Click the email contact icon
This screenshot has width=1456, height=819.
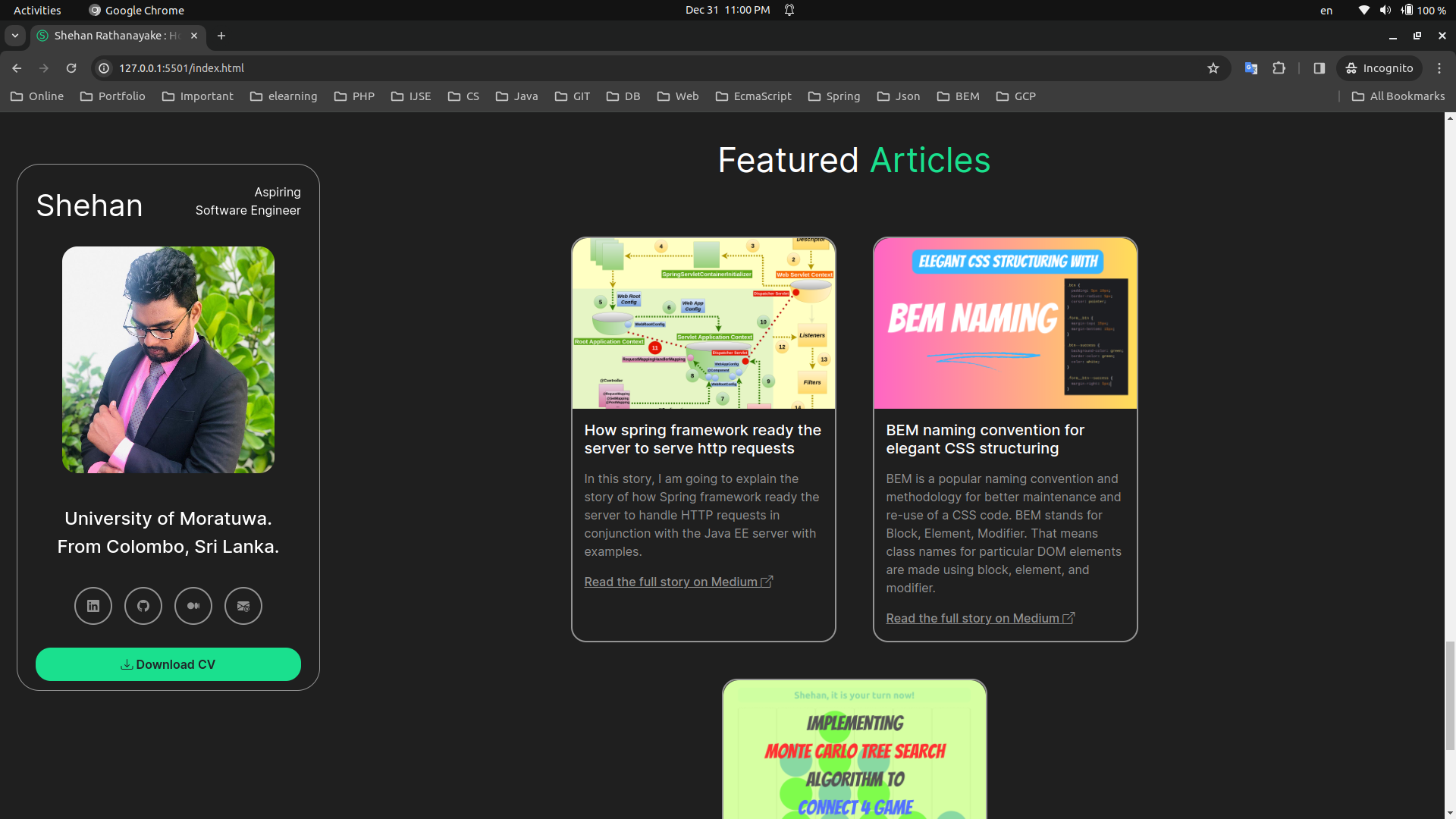point(243,606)
